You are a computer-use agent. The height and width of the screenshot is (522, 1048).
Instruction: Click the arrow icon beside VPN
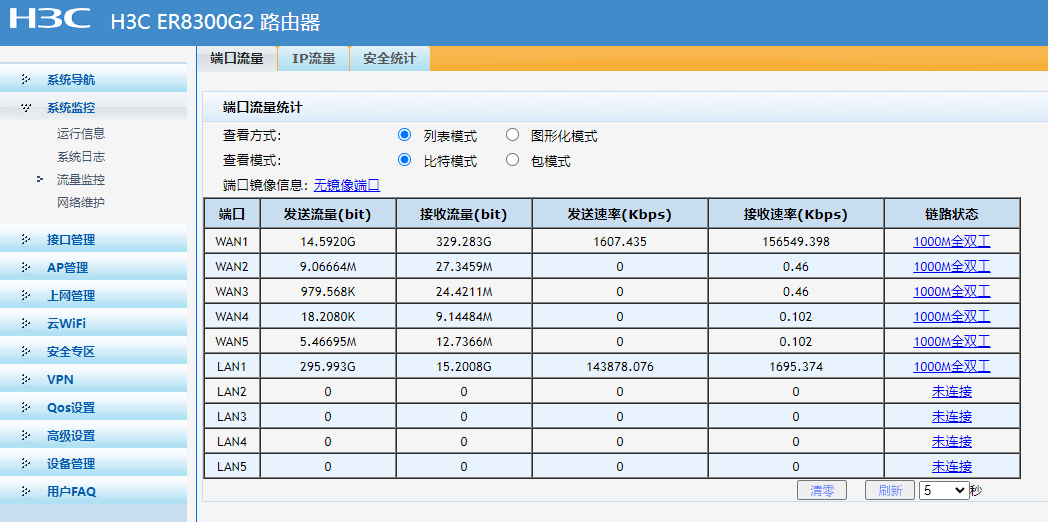click(x=26, y=380)
